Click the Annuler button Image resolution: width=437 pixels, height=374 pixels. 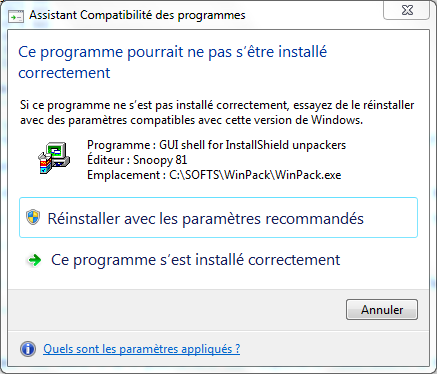pyautogui.click(x=382, y=310)
